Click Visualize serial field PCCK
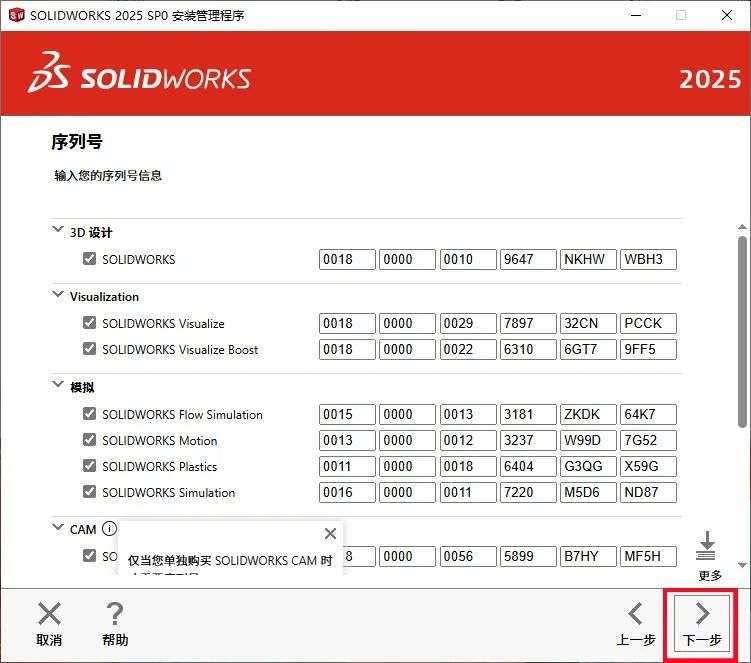The image size is (751, 663). point(648,323)
